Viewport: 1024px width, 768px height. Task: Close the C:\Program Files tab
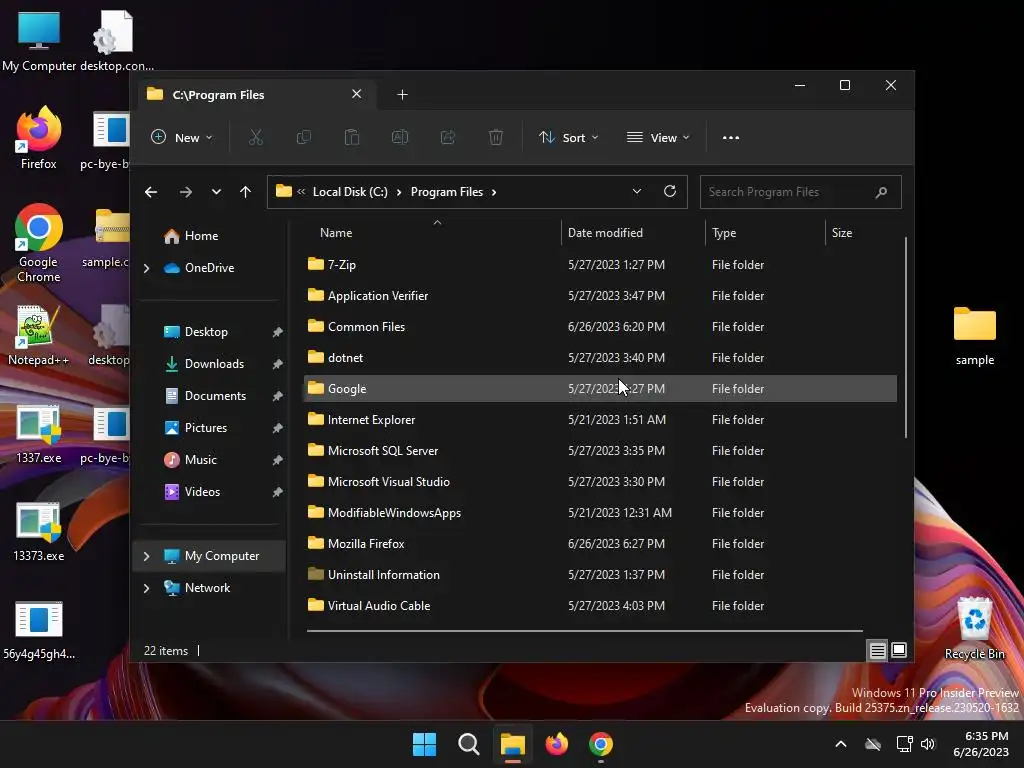357,94
